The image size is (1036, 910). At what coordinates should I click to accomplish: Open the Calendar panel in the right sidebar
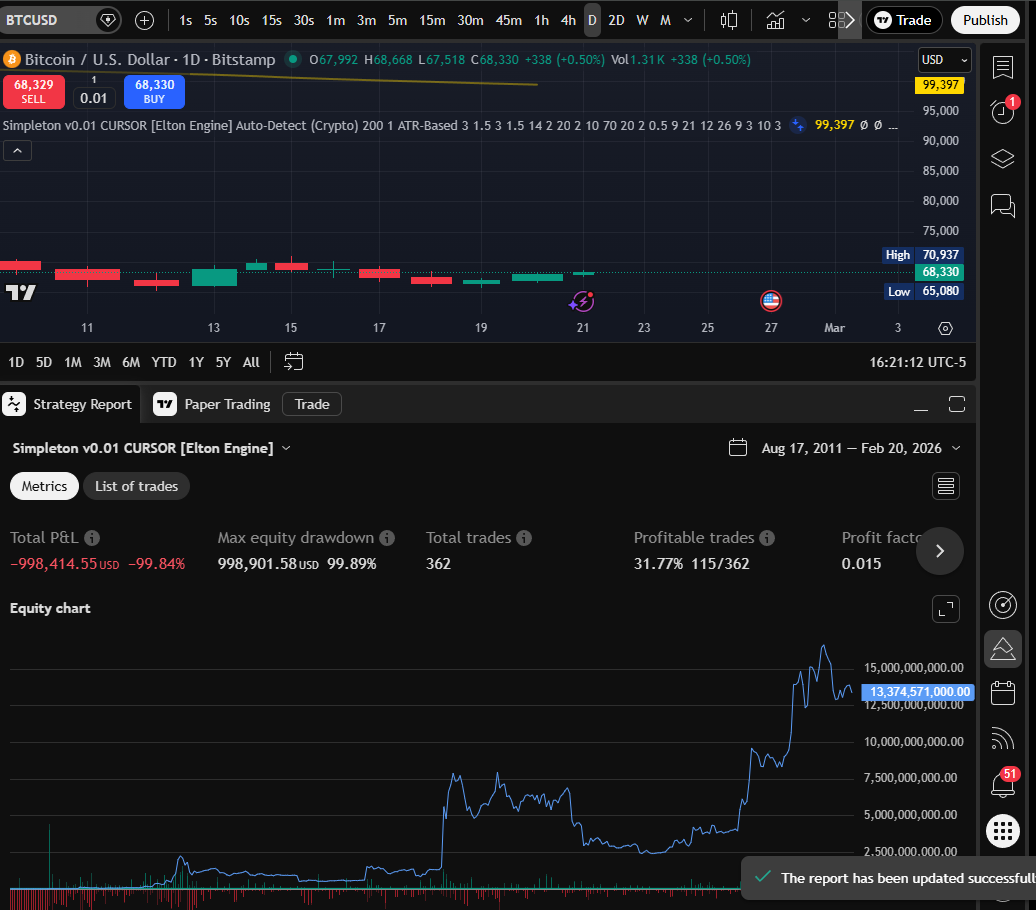[x=1003, y=692]
